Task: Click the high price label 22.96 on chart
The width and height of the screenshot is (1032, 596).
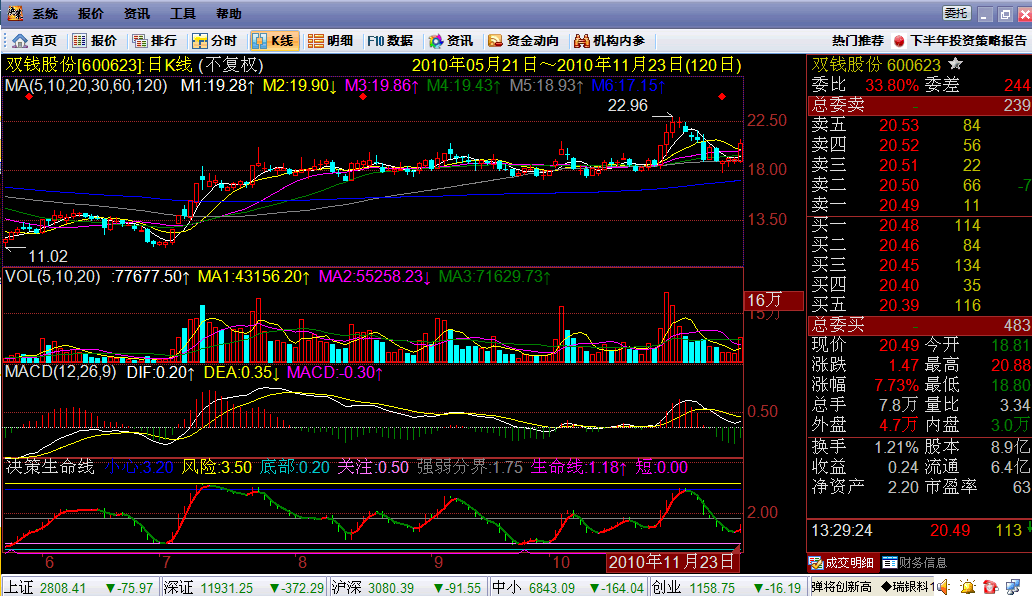Action: [x=627, y=105]
